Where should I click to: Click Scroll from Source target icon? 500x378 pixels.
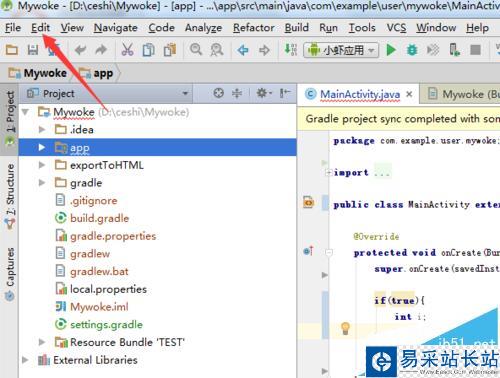coord(218,93)
